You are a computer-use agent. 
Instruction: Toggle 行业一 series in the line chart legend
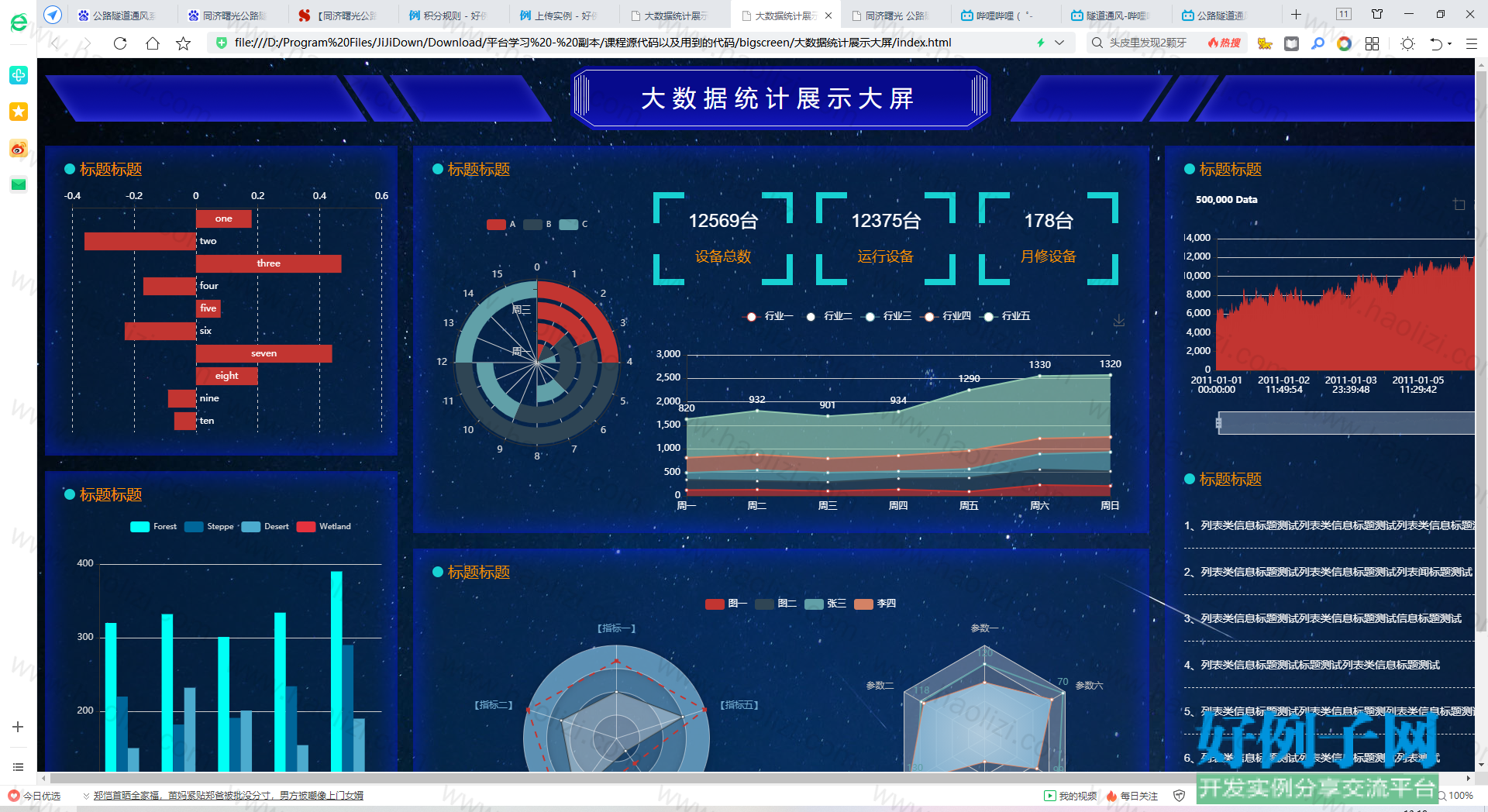click(x=769, y=316)
